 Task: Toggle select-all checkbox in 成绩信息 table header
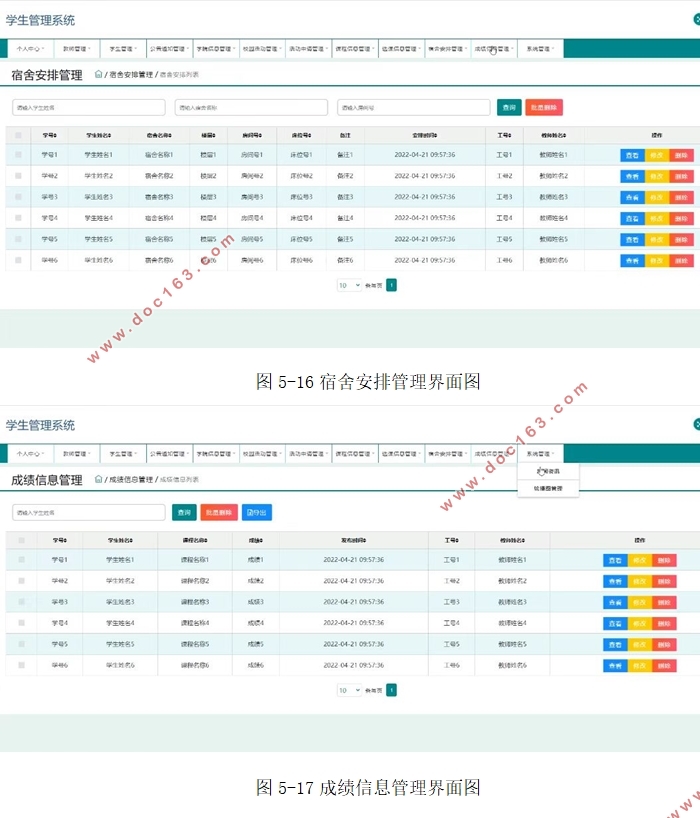21,540
